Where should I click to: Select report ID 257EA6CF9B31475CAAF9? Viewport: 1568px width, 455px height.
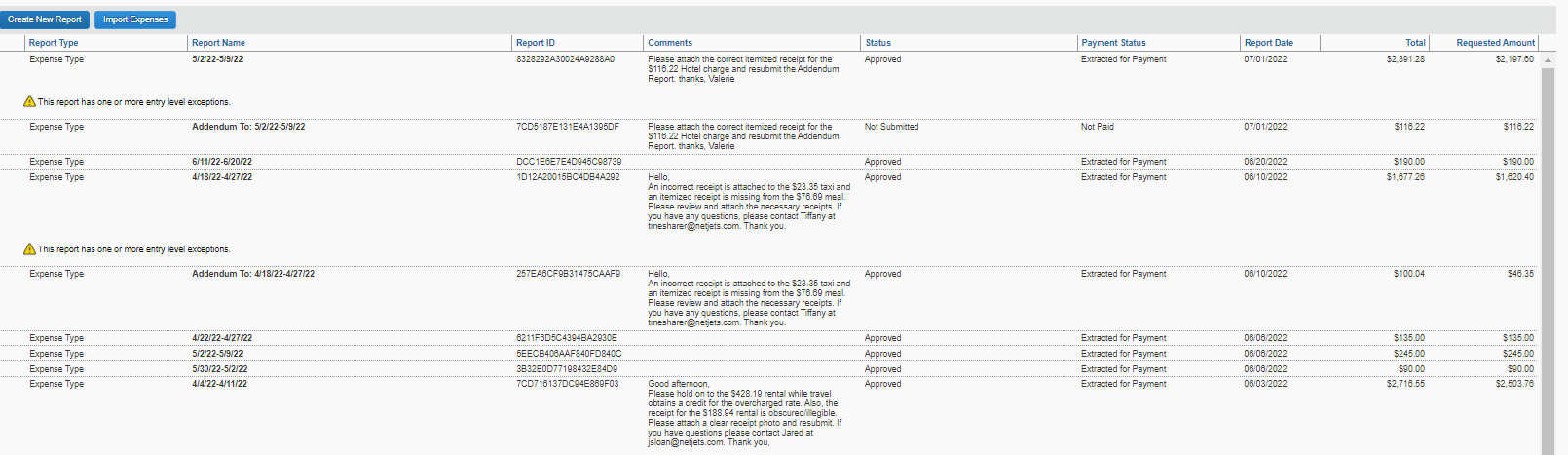tap(568, 274)
